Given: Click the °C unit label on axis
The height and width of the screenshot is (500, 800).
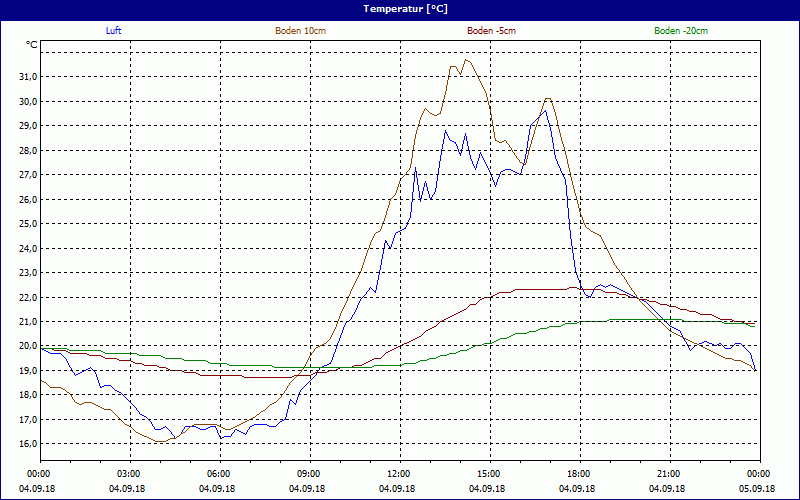Looking at the screenshot, I should tap(32, 45).
